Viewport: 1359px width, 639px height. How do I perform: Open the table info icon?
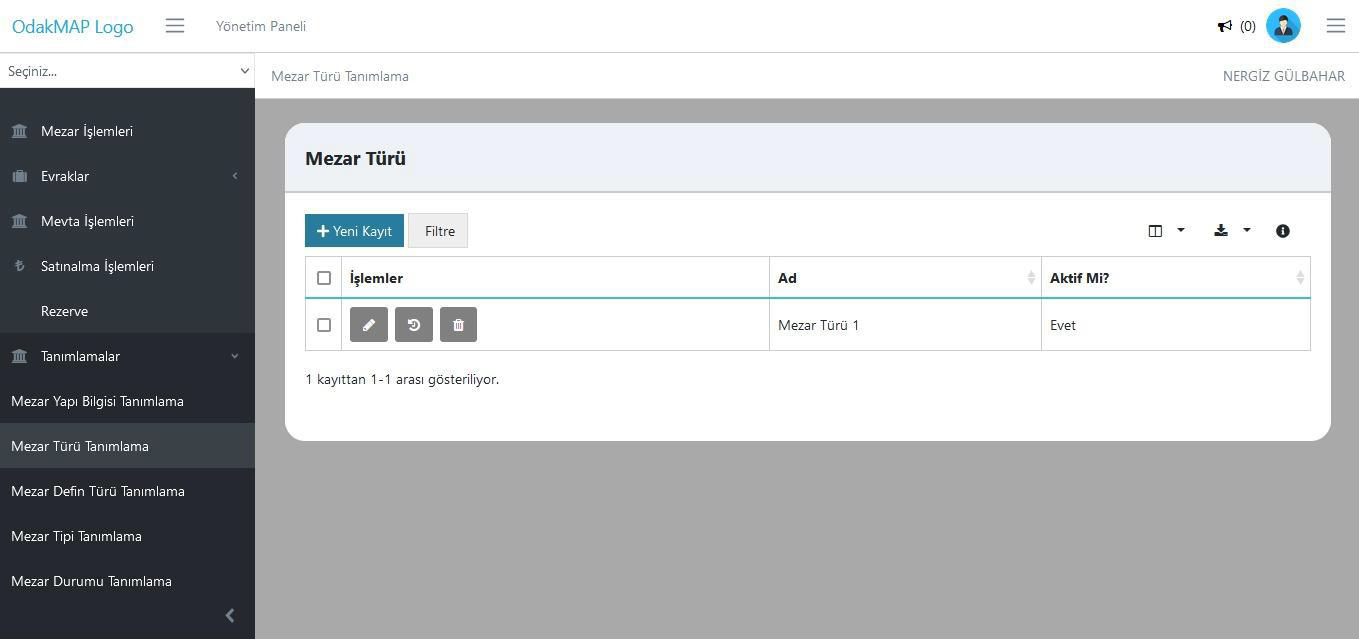[x=1283, y=231]
